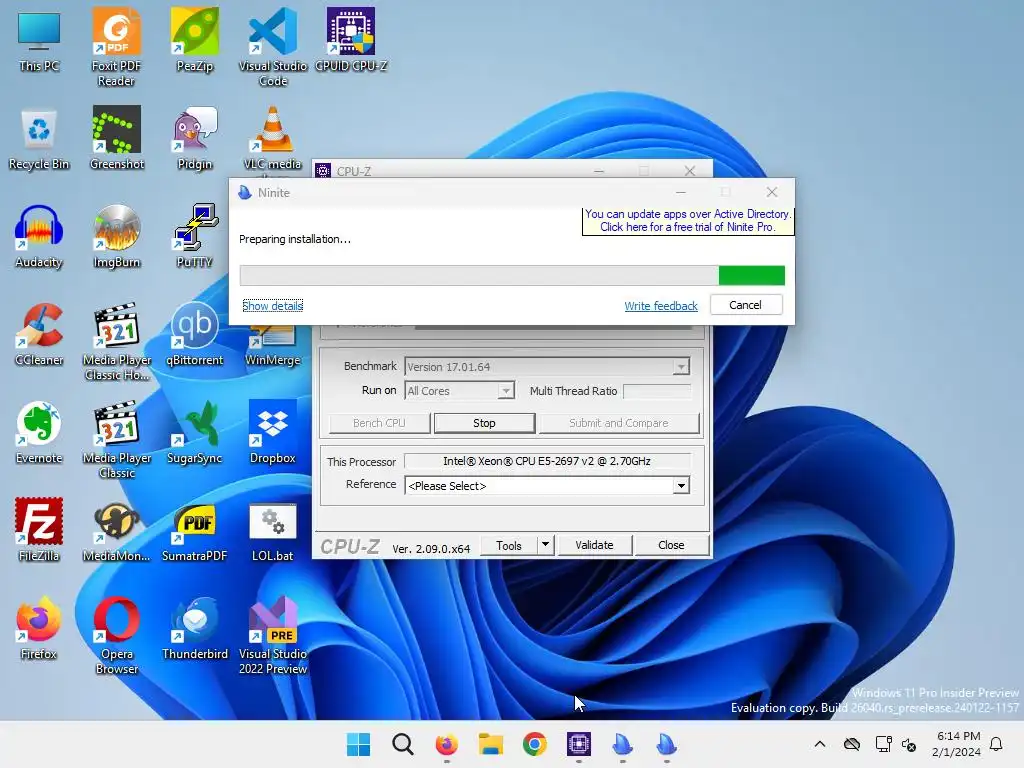The image size is (1024, 768).
Task: Open taskbar Search
Action: [403, 744]
